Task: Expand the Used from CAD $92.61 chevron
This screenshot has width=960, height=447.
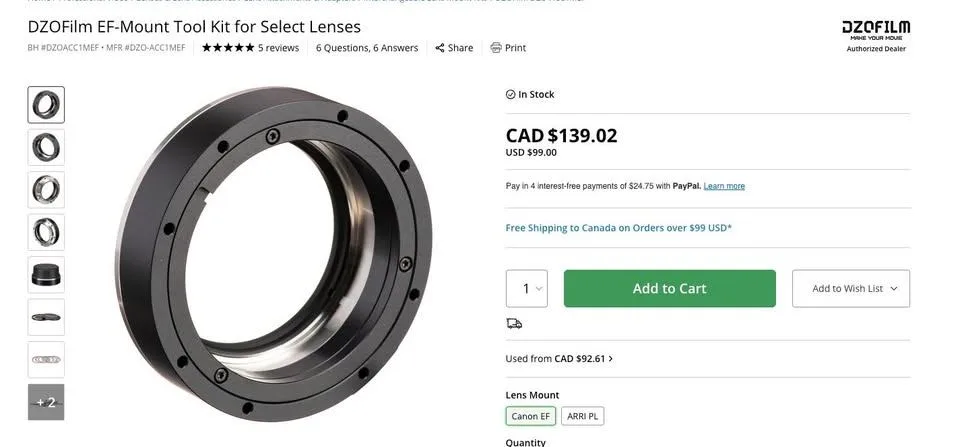Action: tap(611, 359)
